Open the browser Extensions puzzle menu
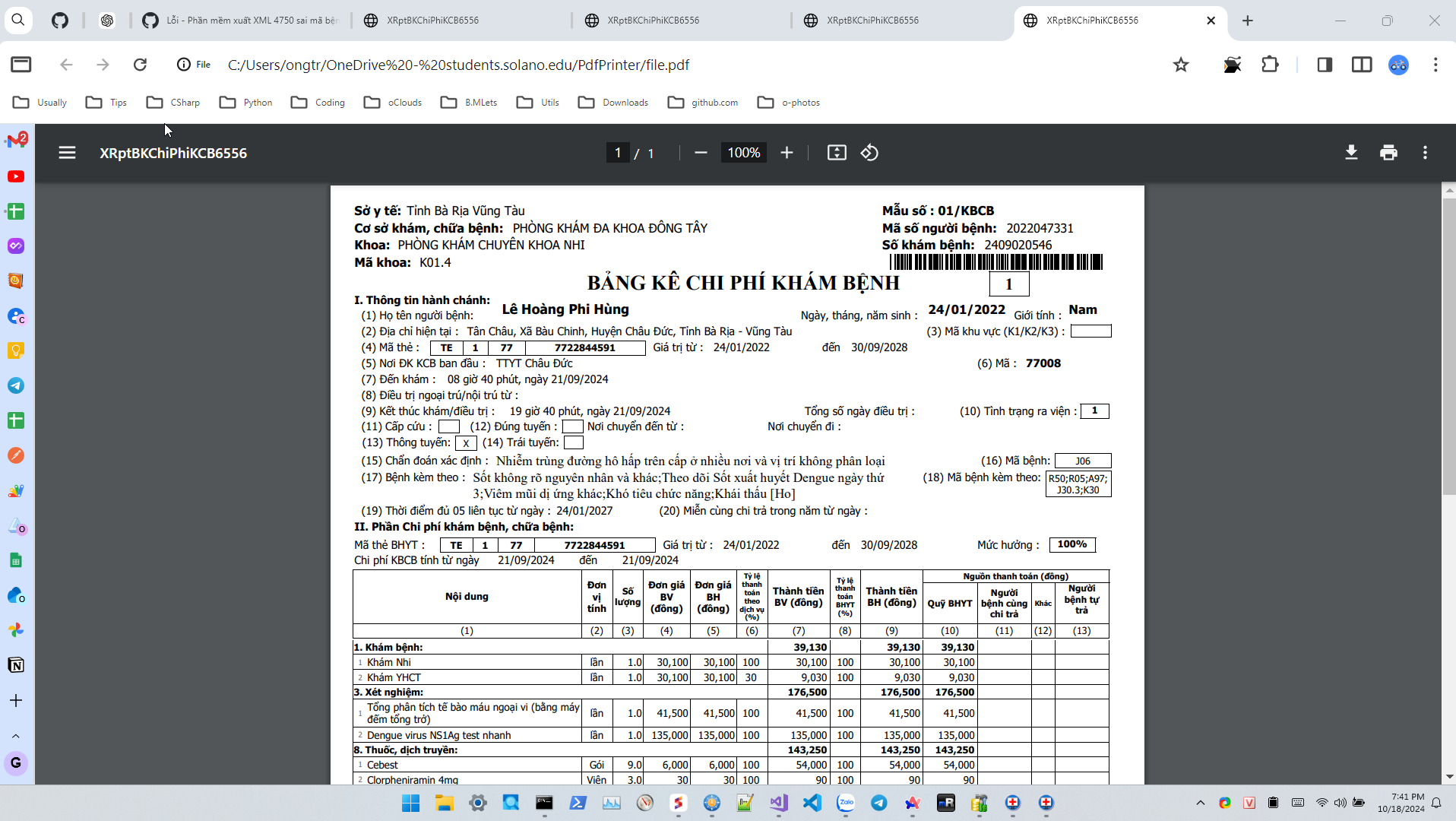Image resolution: width=1456 pixels, height=821 pixels. pyautogui.click(x=1270, y=65)
